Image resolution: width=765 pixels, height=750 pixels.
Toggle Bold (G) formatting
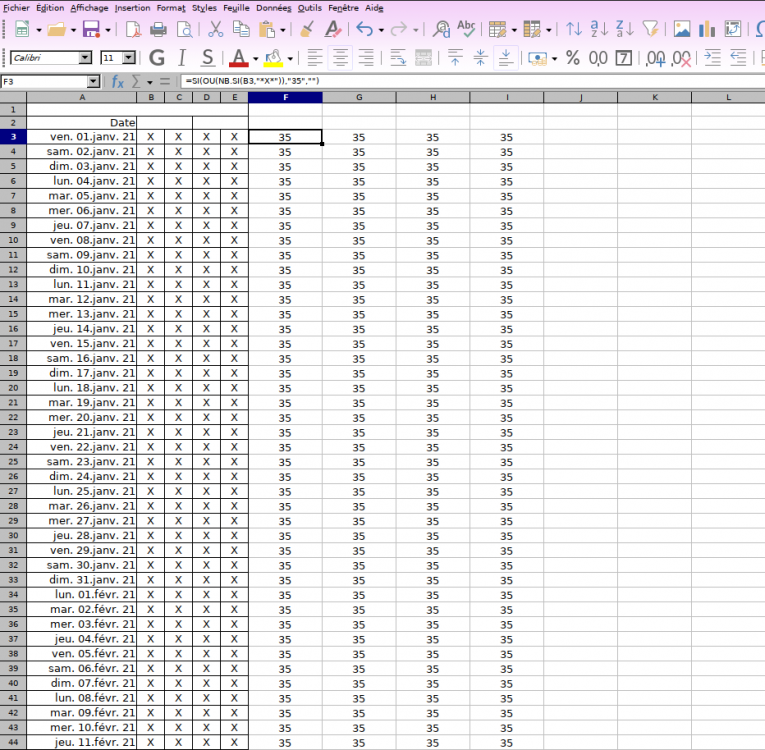(x=157, y=58)
